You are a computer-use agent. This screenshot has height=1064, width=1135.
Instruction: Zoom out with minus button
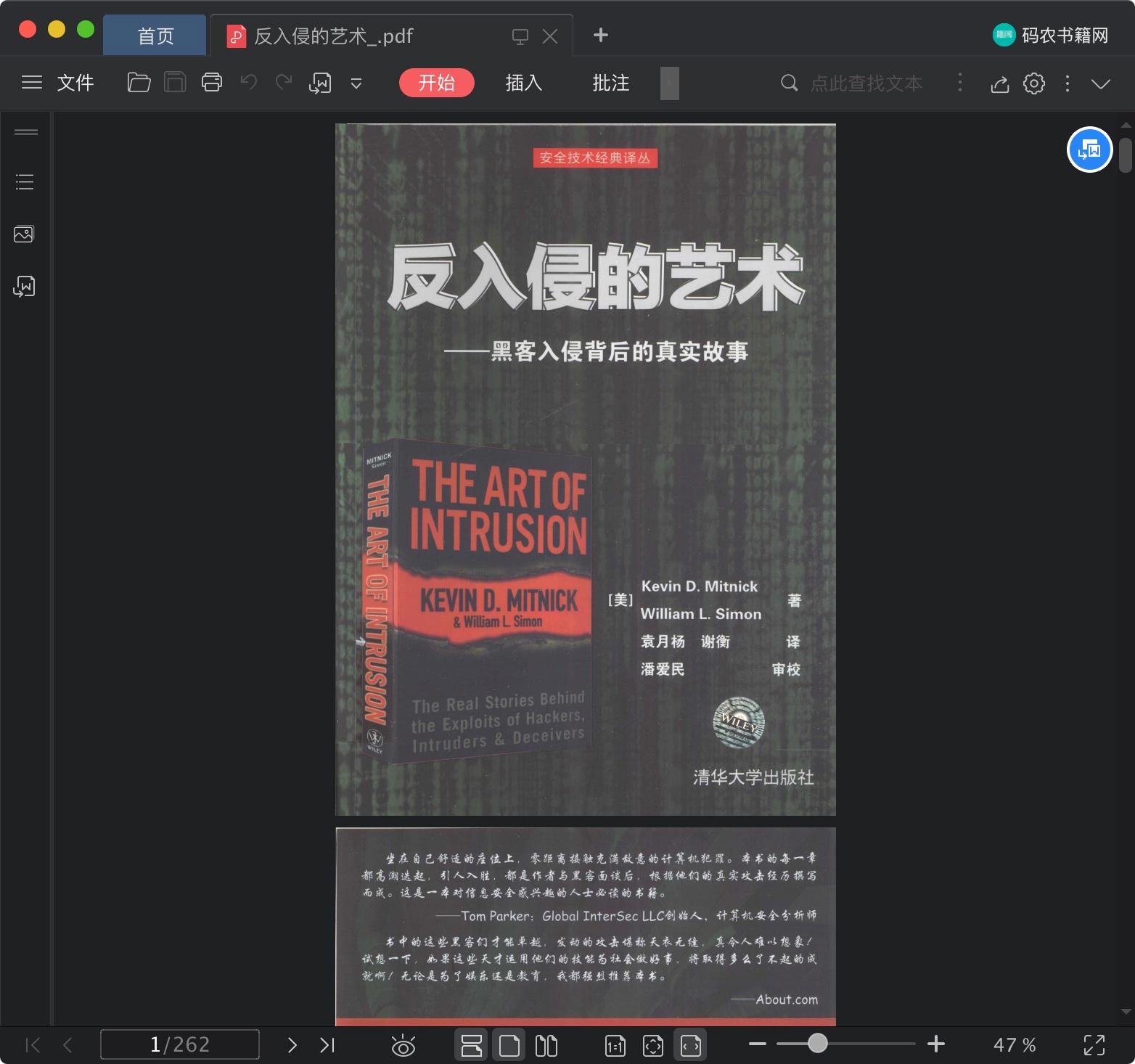click(x=758, y=1044)
